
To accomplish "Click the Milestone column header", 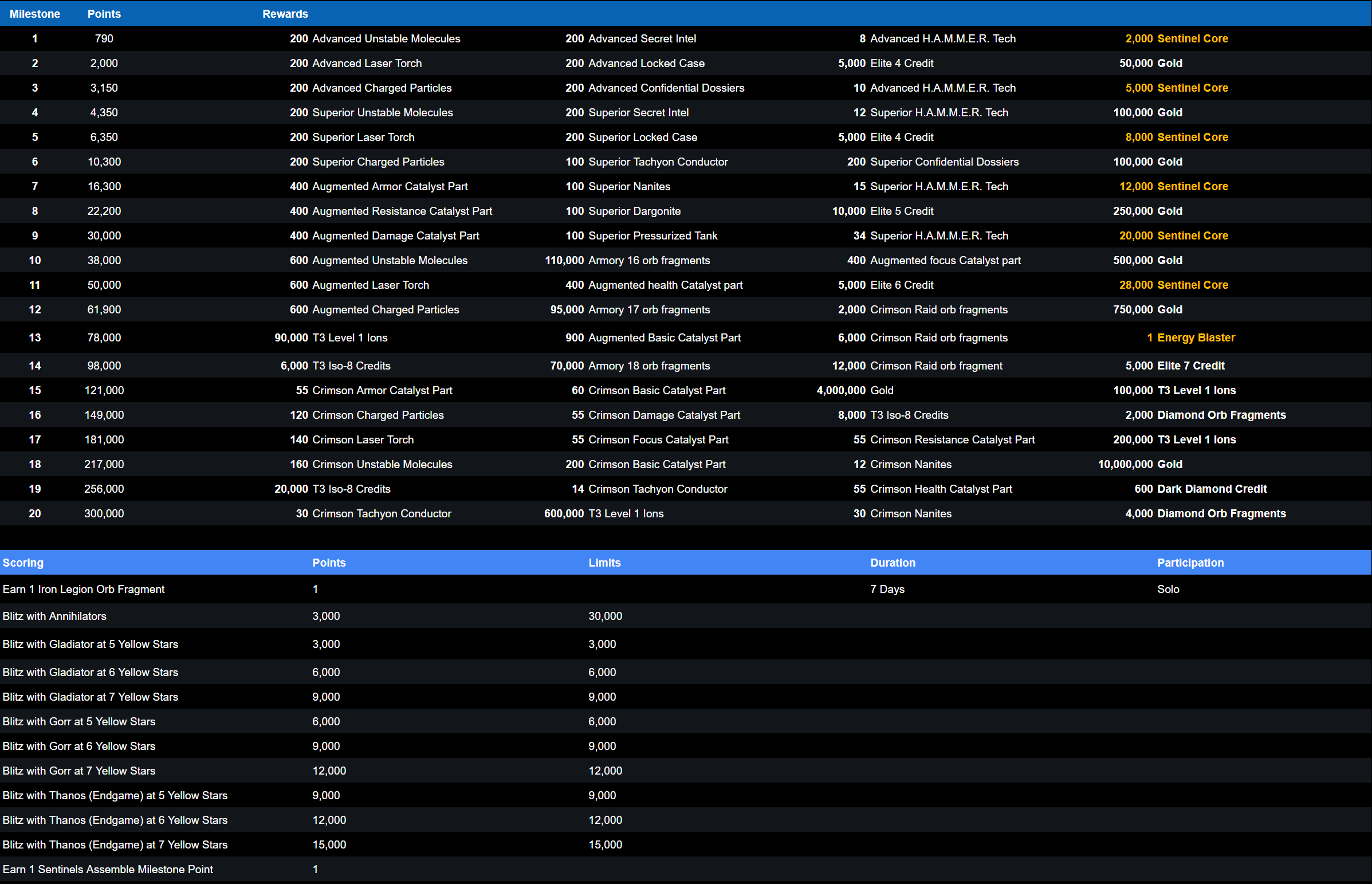I will click(x=34, y=14).
